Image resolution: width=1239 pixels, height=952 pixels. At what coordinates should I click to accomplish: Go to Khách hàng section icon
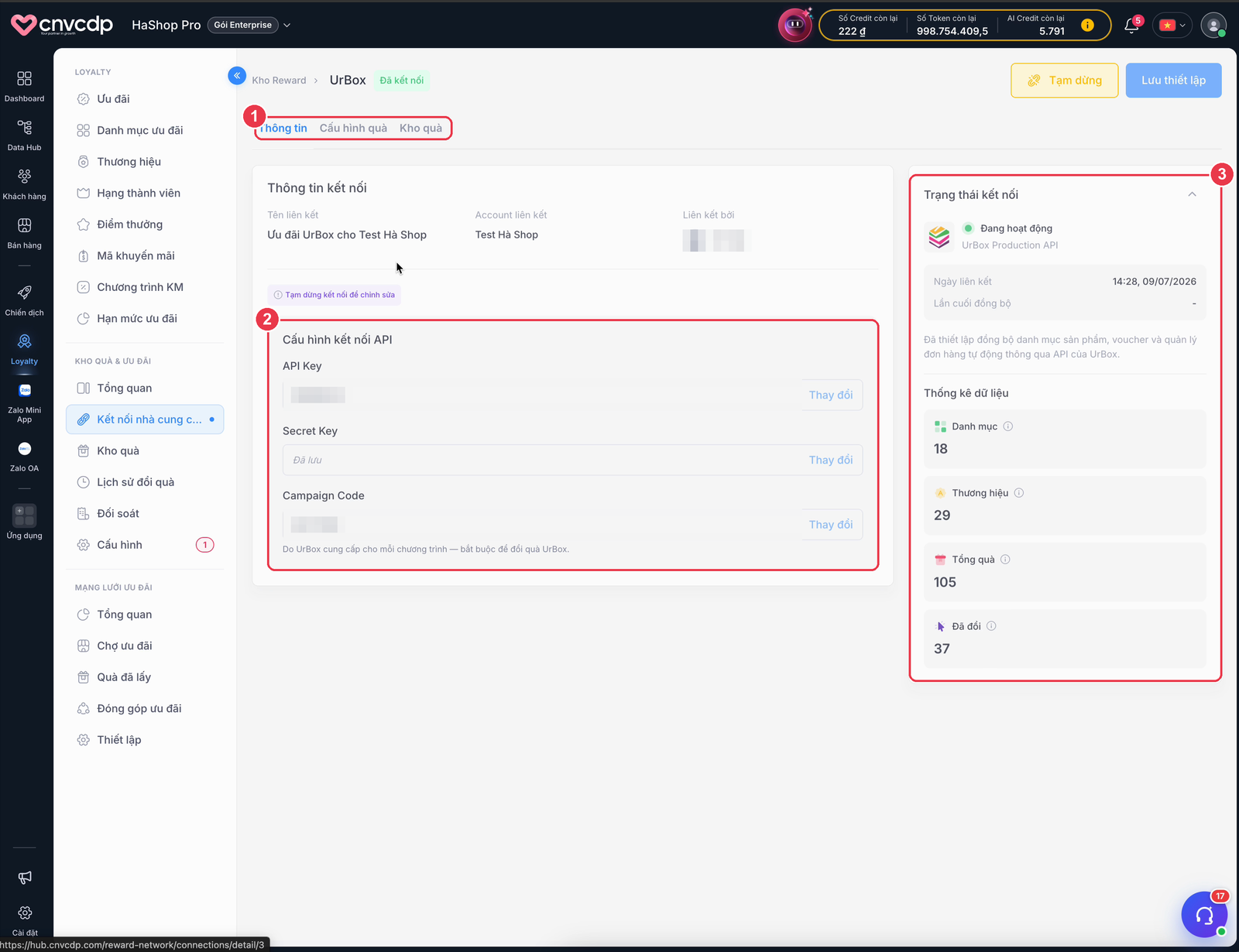(25, 176)
